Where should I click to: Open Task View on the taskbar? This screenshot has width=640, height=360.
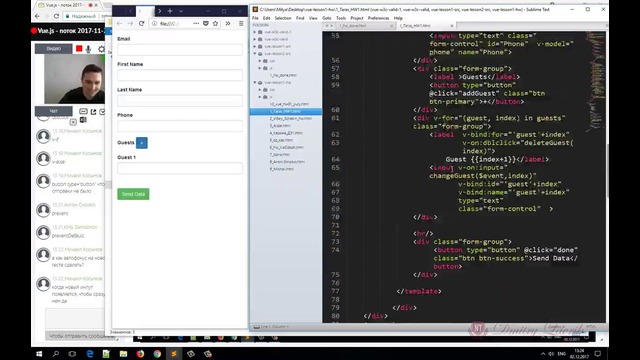72,354
